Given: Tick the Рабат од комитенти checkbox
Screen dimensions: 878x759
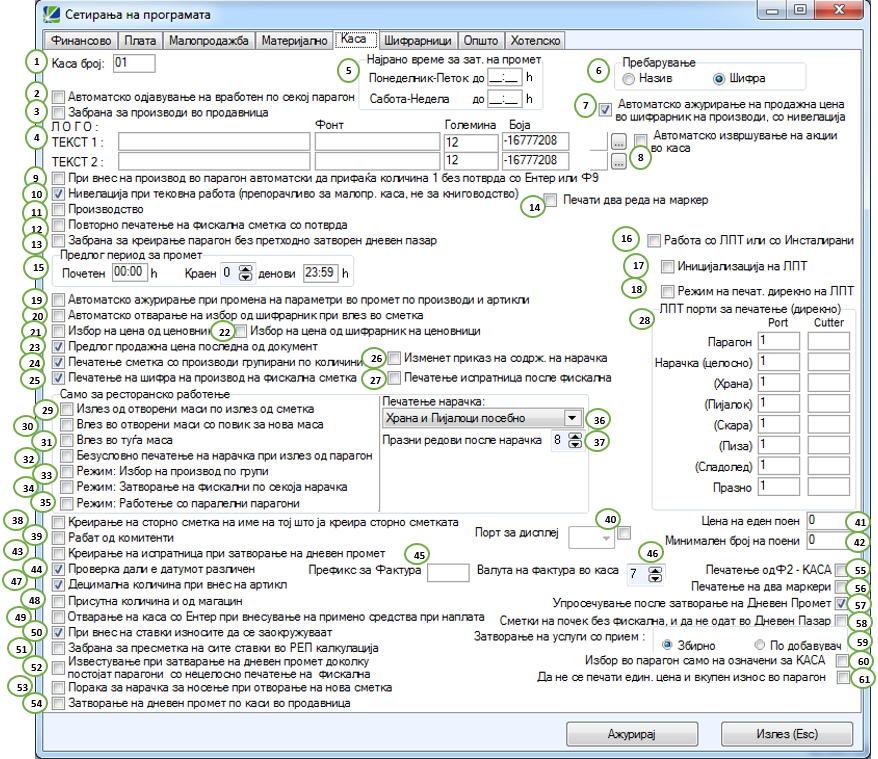Looking at the screenshot, I should [x=58, y=538].
